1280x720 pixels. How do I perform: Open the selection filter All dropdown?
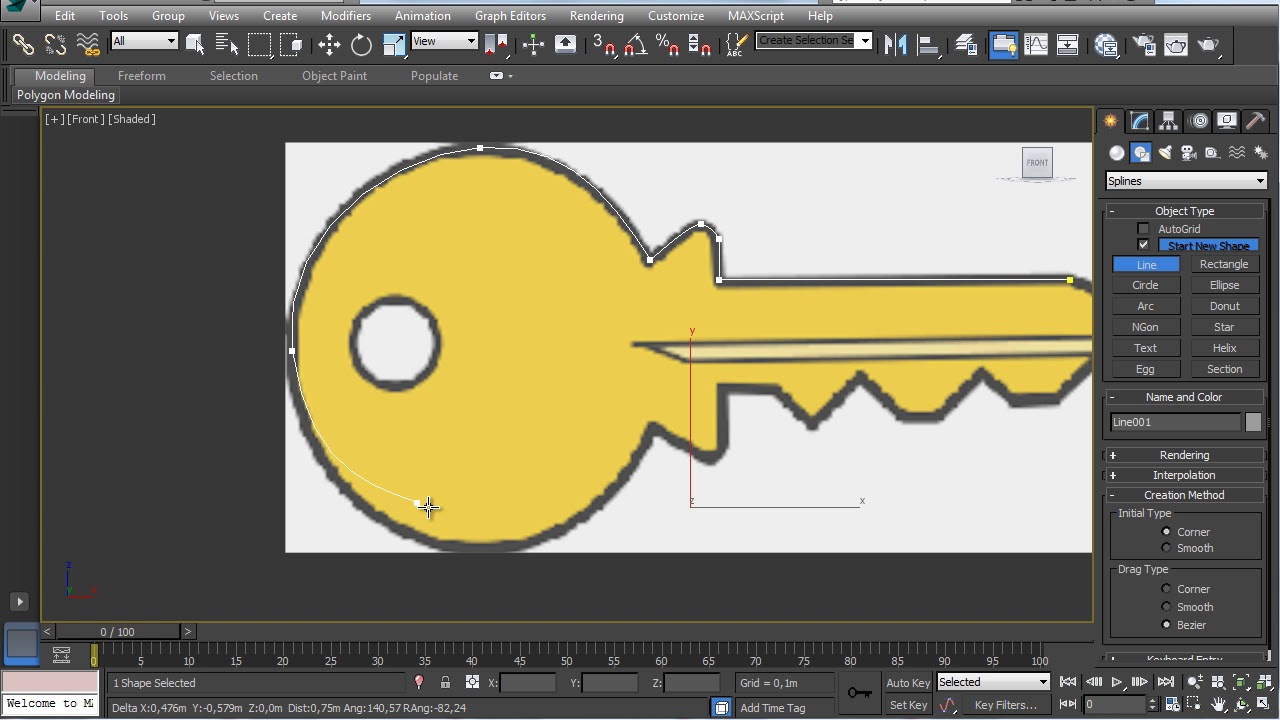coord(144,41)
